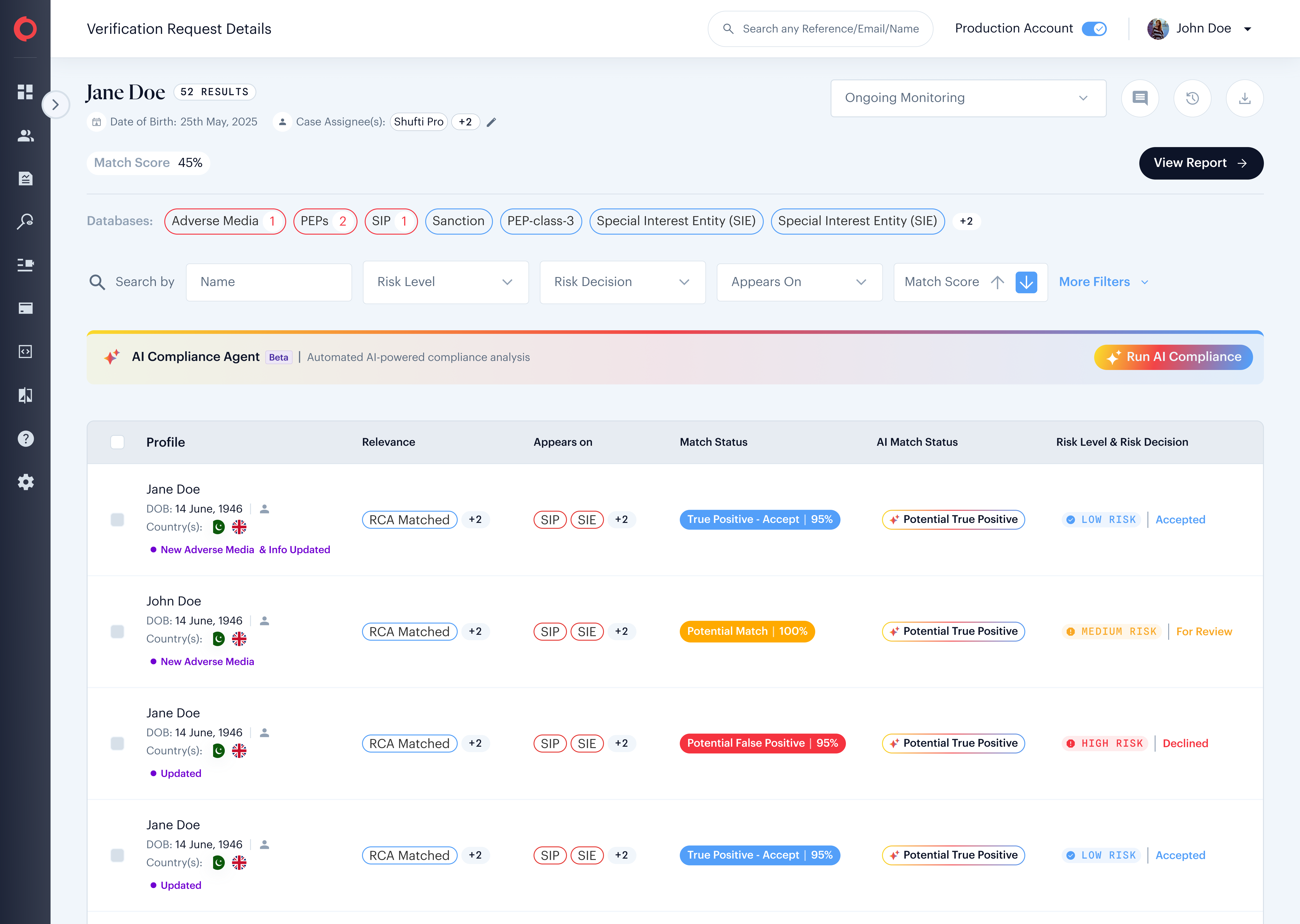This screenshot has height=924, width=1300.
Task: Click the download report icon
Action: tap(1244, 98)
